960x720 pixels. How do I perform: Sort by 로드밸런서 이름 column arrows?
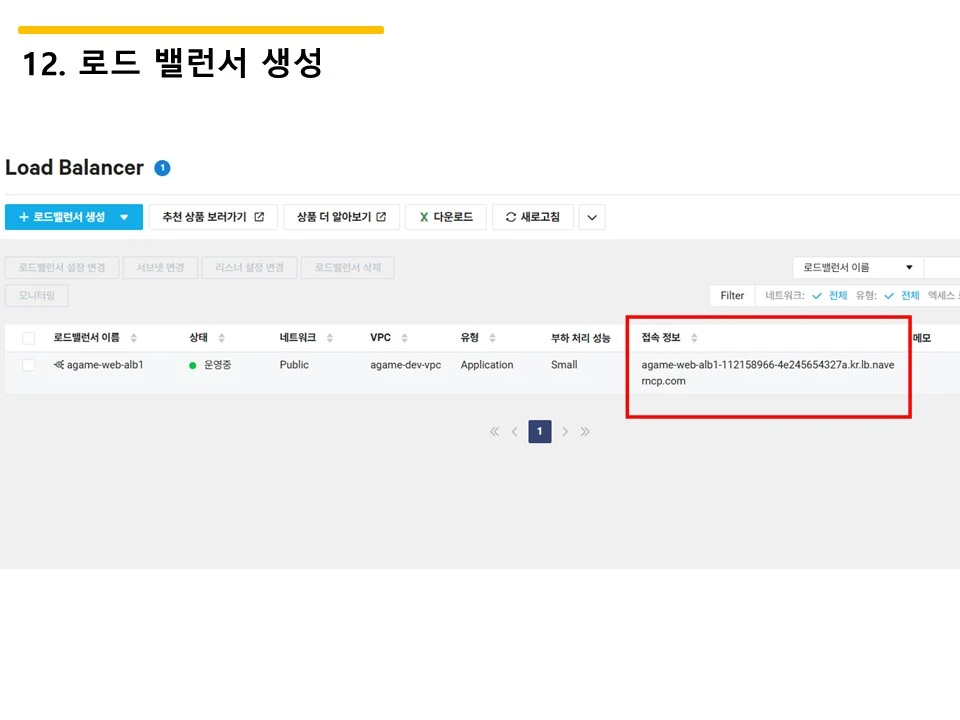click(x=131, y=337)
